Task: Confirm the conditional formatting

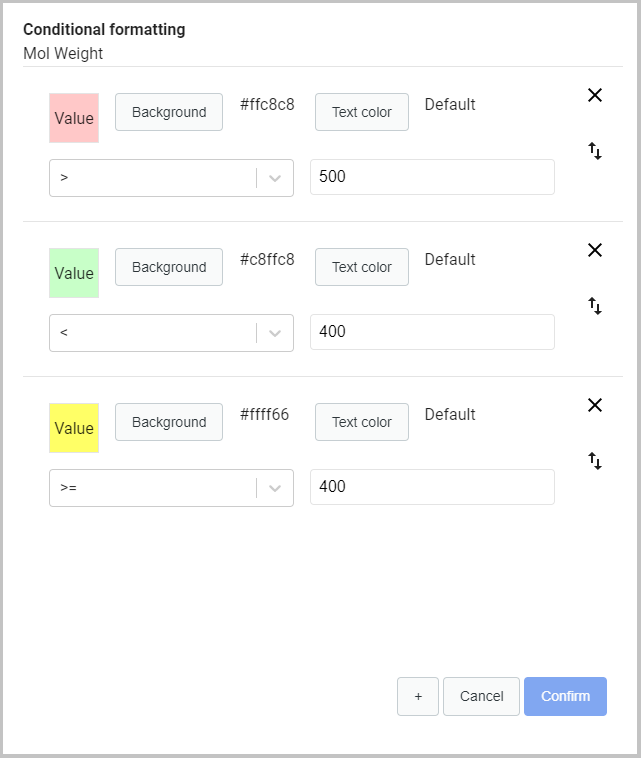Action: [565, 696]
